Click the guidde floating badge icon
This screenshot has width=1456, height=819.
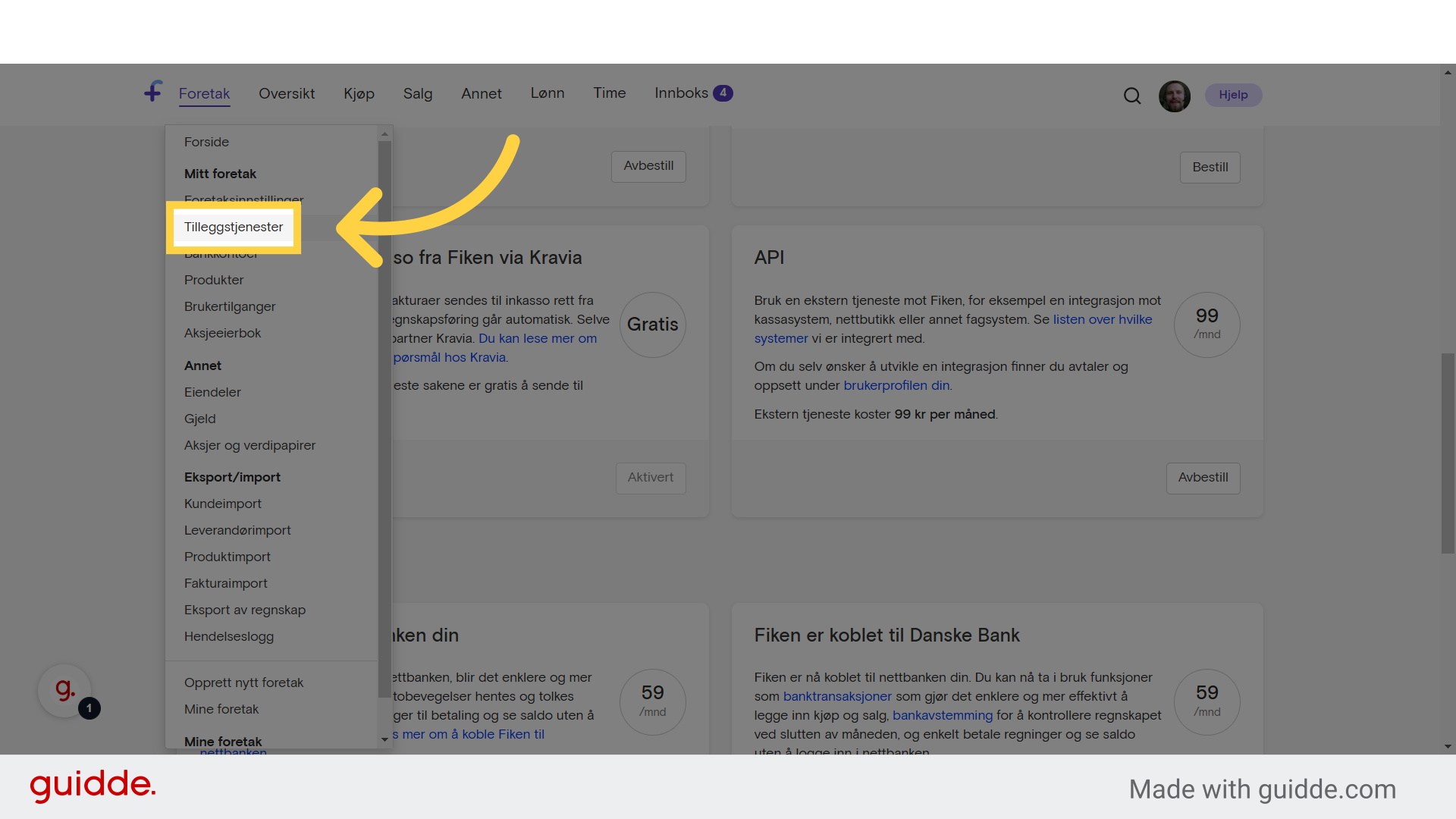[65, 691]
